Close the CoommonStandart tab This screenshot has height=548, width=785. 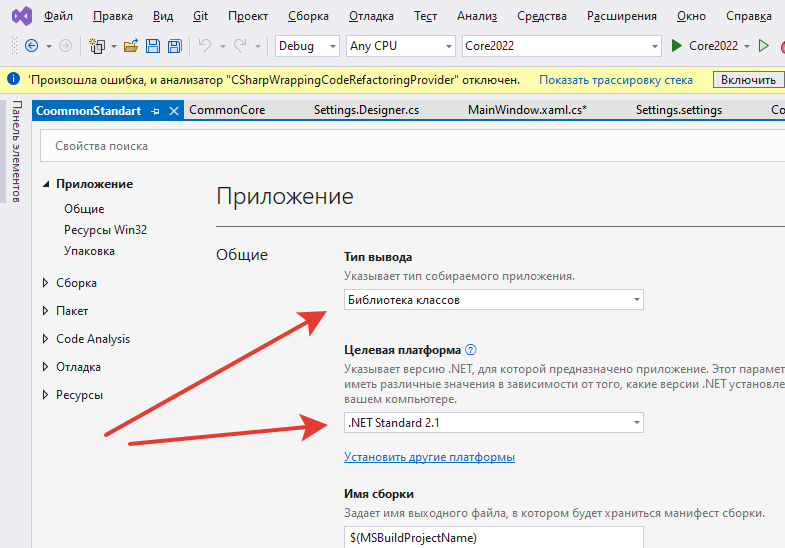tap(174, 111)
